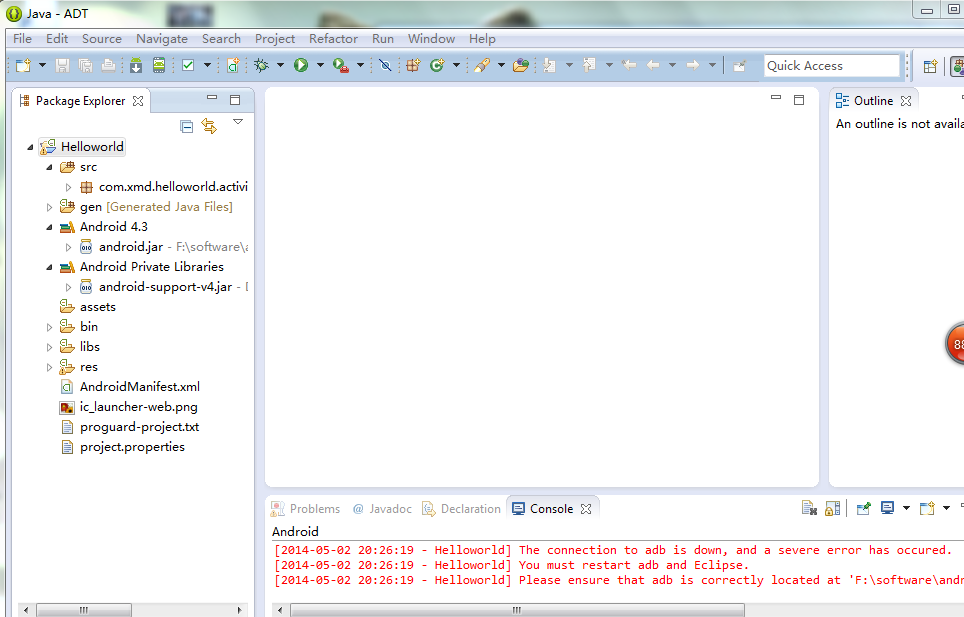Click the New file wizard icon

point(23,65)
